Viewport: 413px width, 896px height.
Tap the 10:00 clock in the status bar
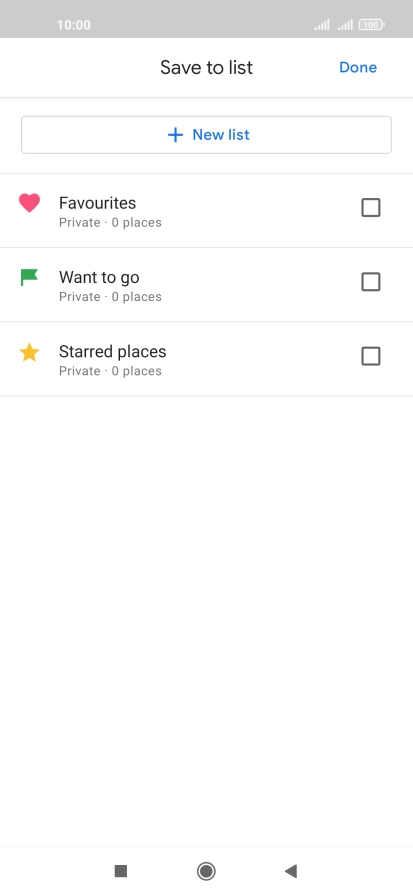click(74, 25)
